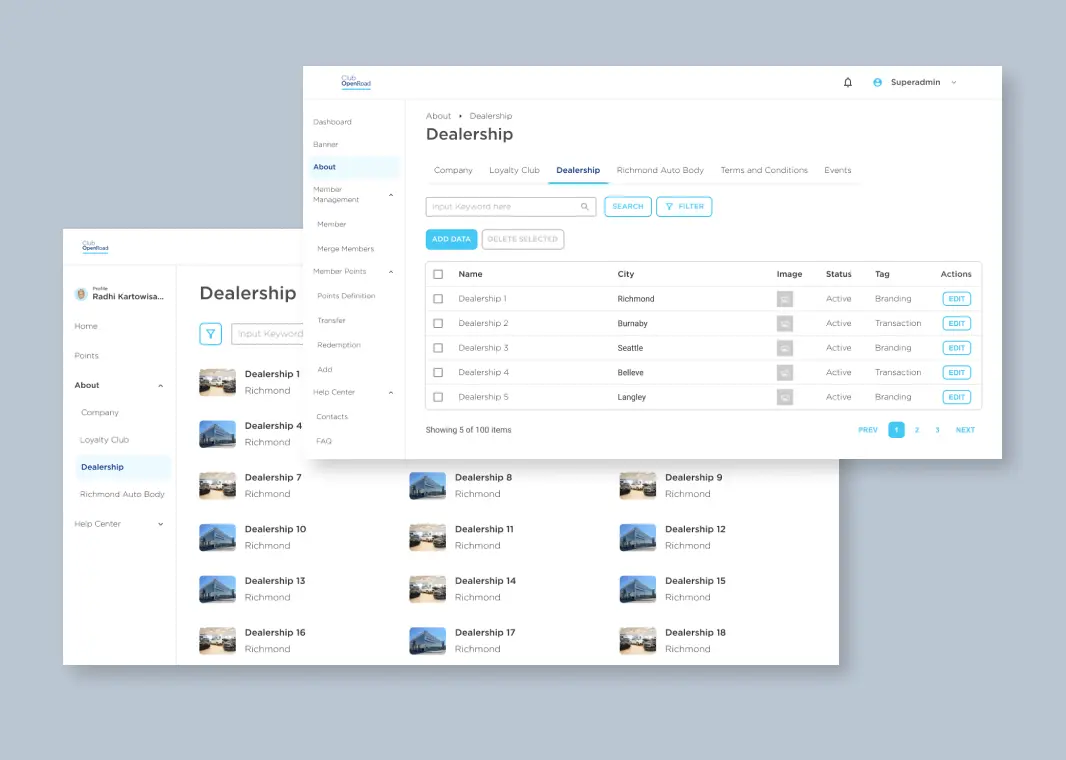Viewport: 1066px width, 760px height.
Task: Click Radhi Kartowisa profile avatar
Action: pyautogui.click(x=81, y=295)
